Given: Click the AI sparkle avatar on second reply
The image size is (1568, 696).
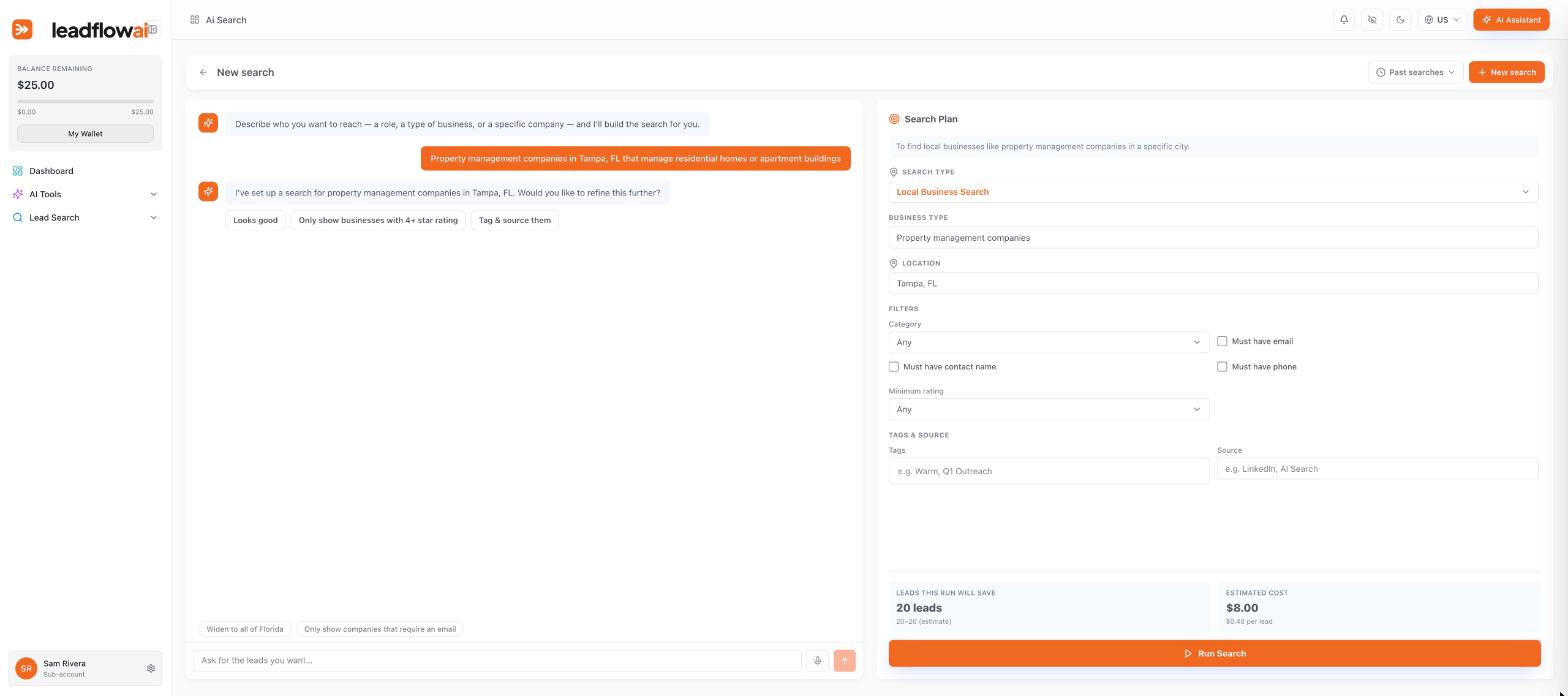Looking at the screenshot, I should (208, 191).
